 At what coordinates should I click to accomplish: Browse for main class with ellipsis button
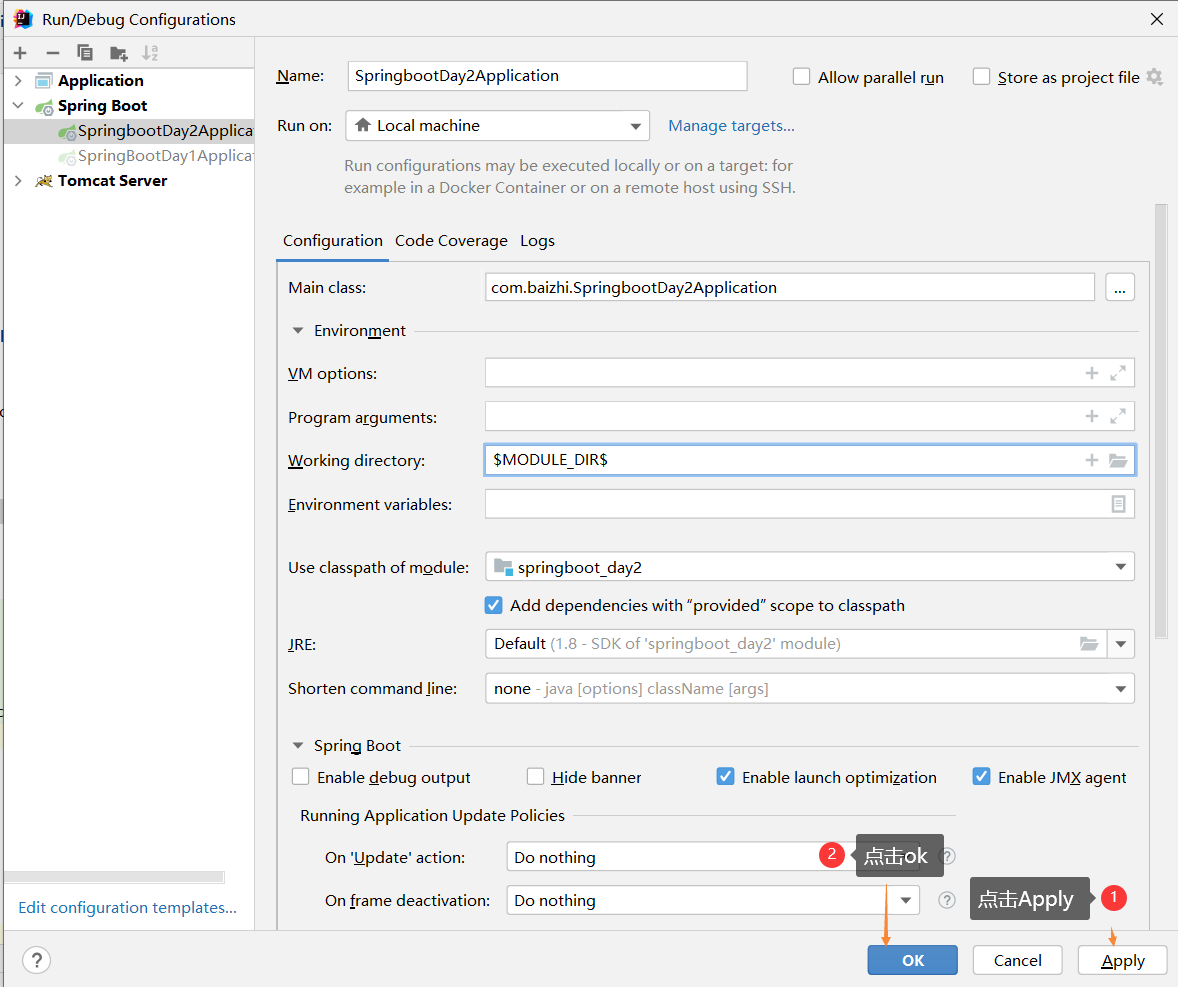tap(1119, 288)
